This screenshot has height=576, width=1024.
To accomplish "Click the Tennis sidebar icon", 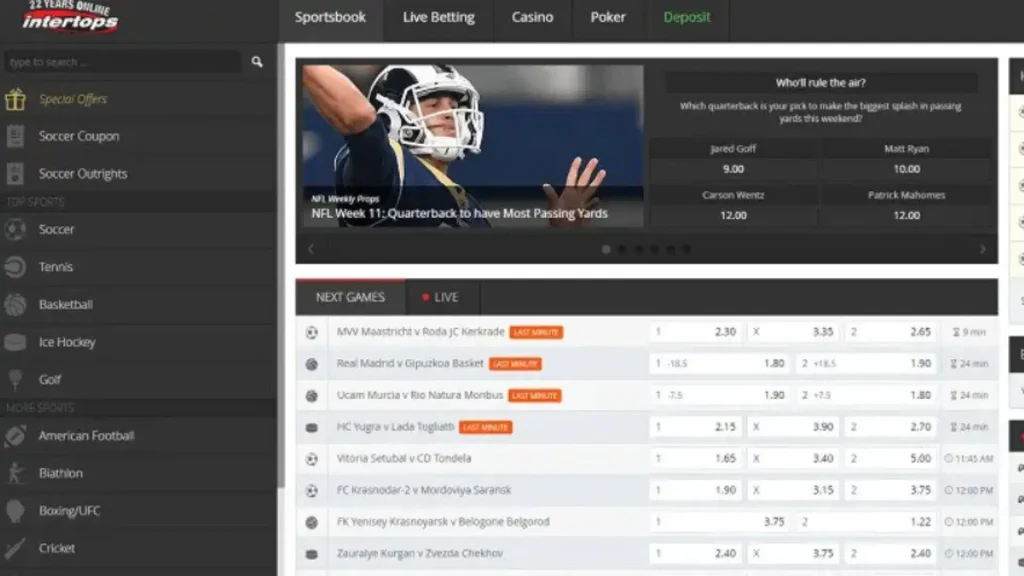I will pyautogui.click(x=15, y=266).
